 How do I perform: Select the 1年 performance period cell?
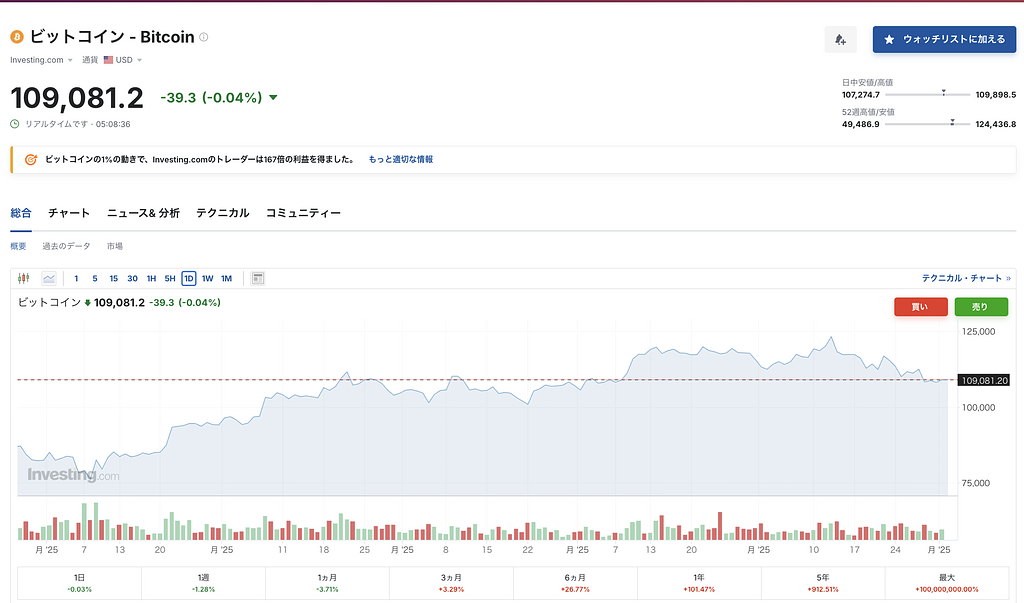[699, 582]
